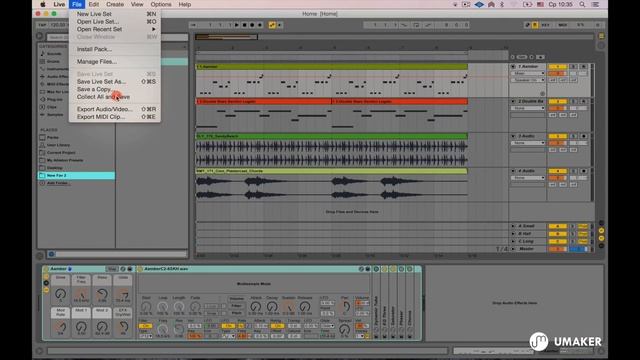
Task: Enable MIDI map mode switch
Action: tap(563, 25)
